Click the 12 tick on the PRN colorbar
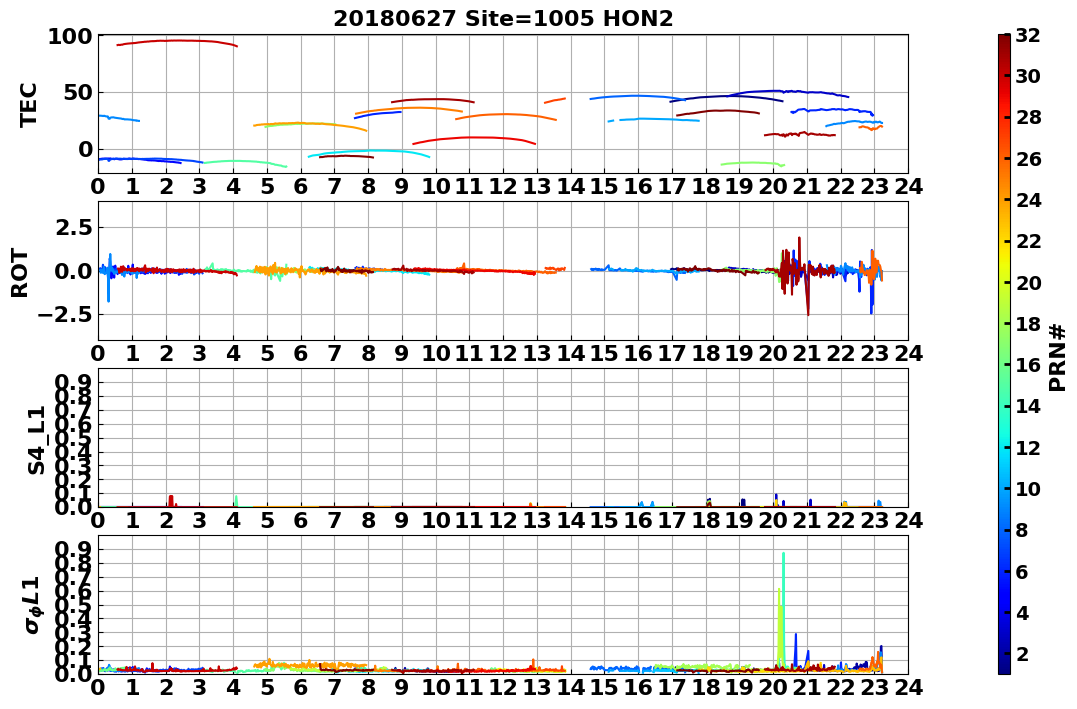Screen dimensions: 1077x709 (1028, 447)
